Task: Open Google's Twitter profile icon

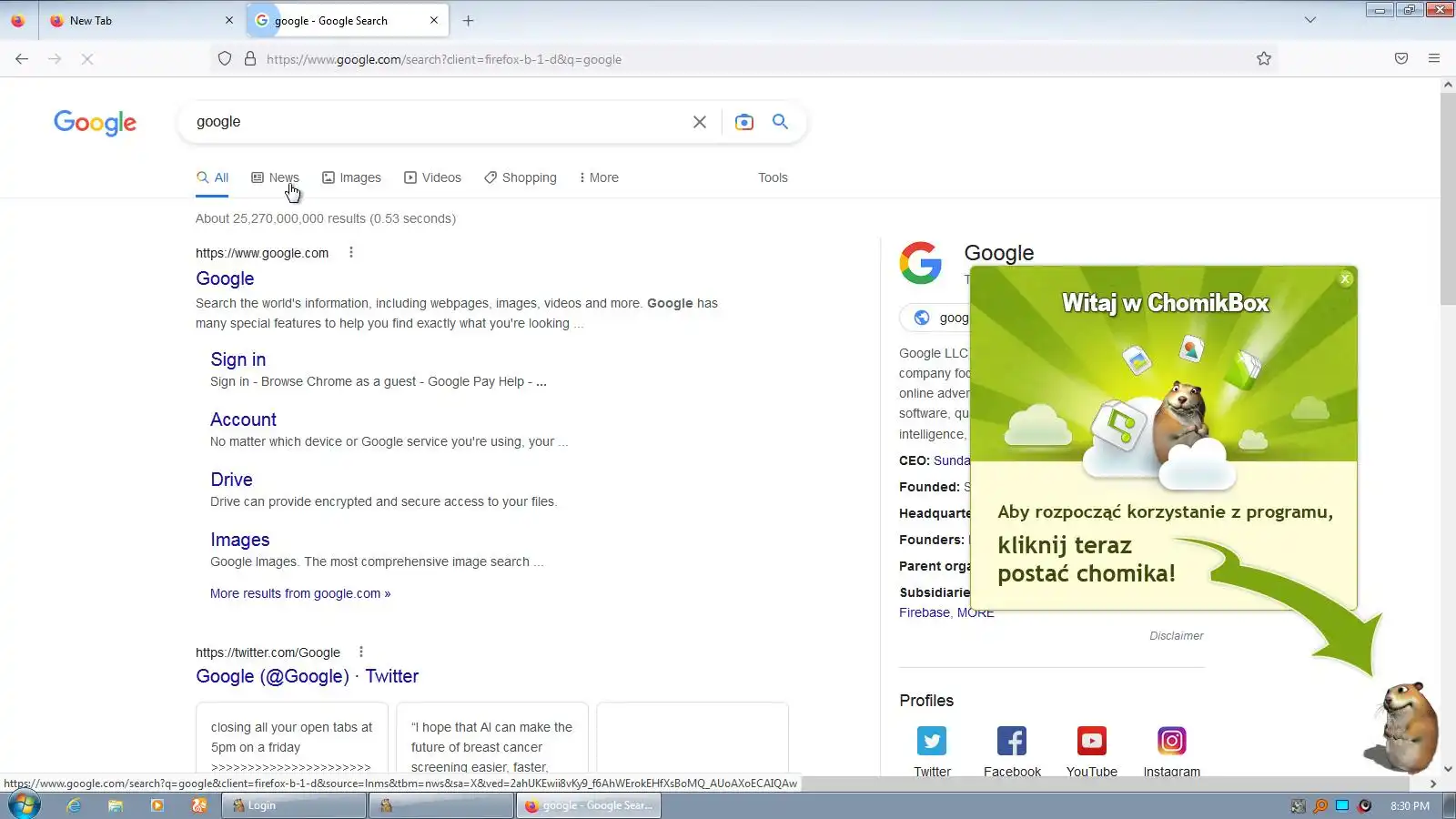Action: click(932, 741)
